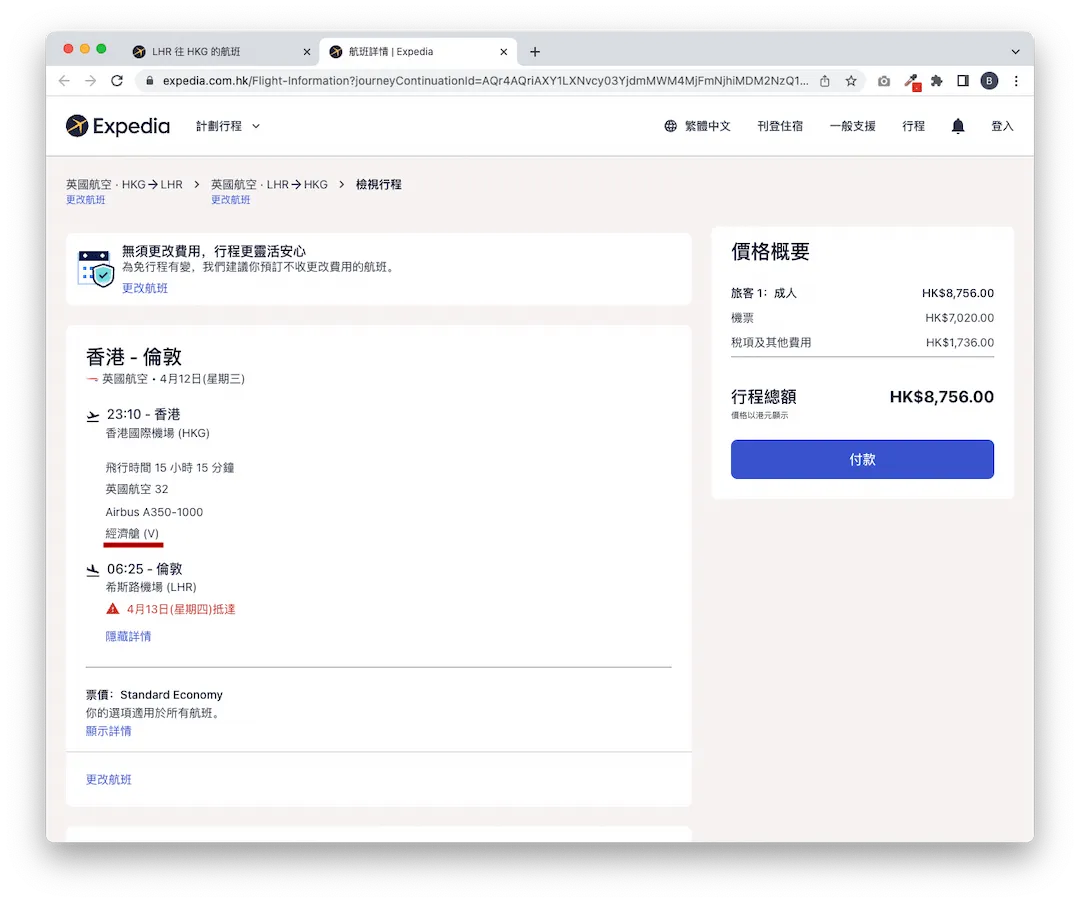
Task: Click the browser back arrow
Action: coord(64,81)
